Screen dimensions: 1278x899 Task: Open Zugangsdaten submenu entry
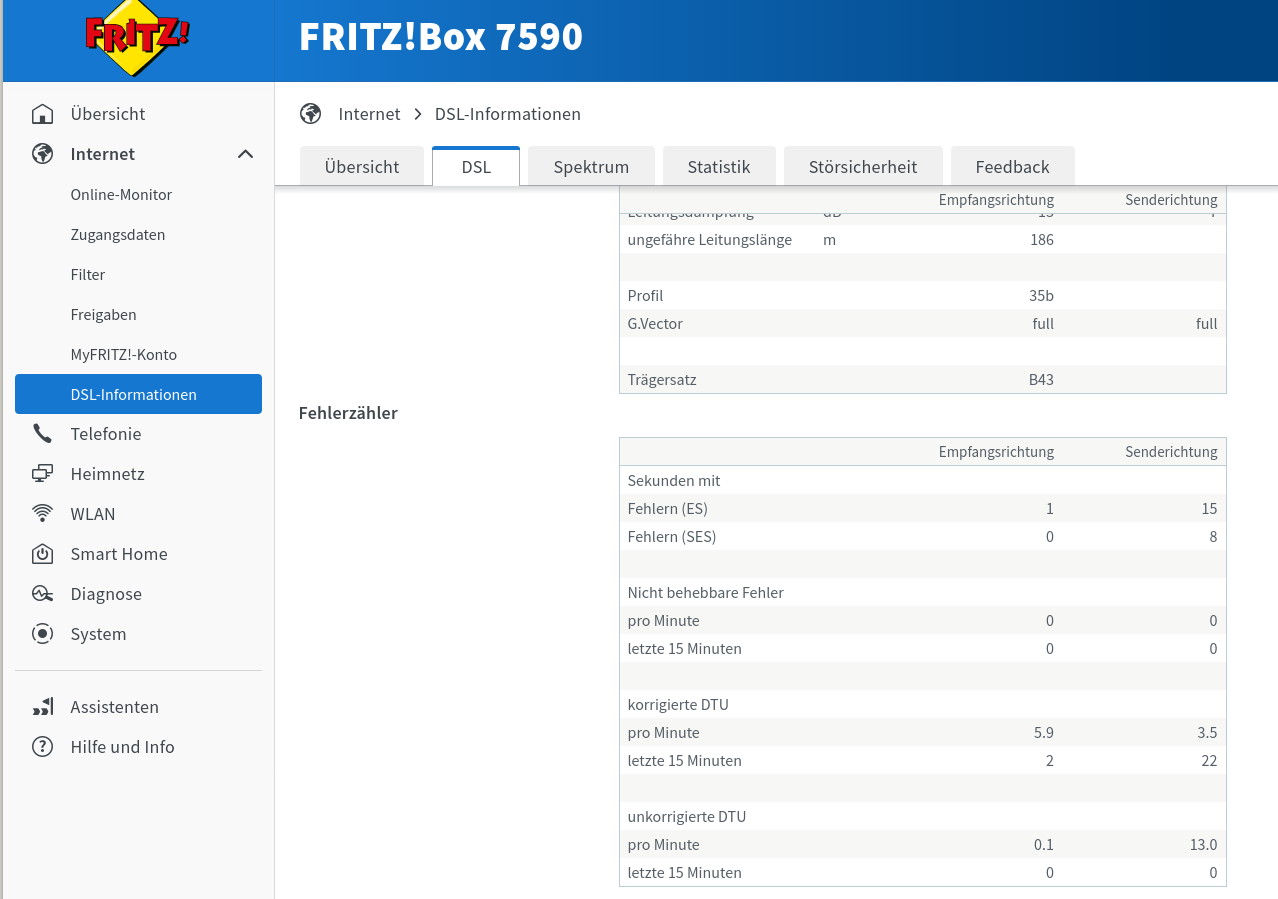[118, 234]
